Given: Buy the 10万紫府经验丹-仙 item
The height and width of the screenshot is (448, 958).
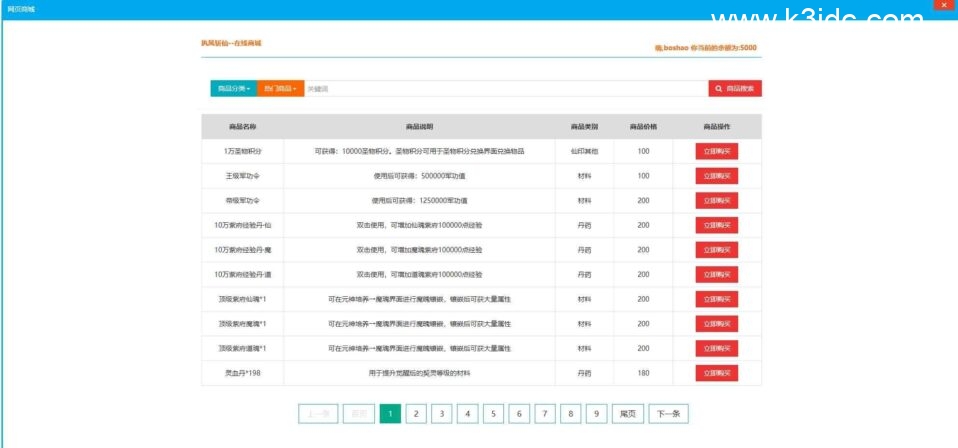Looking at the screenshot, I should 717,225.
